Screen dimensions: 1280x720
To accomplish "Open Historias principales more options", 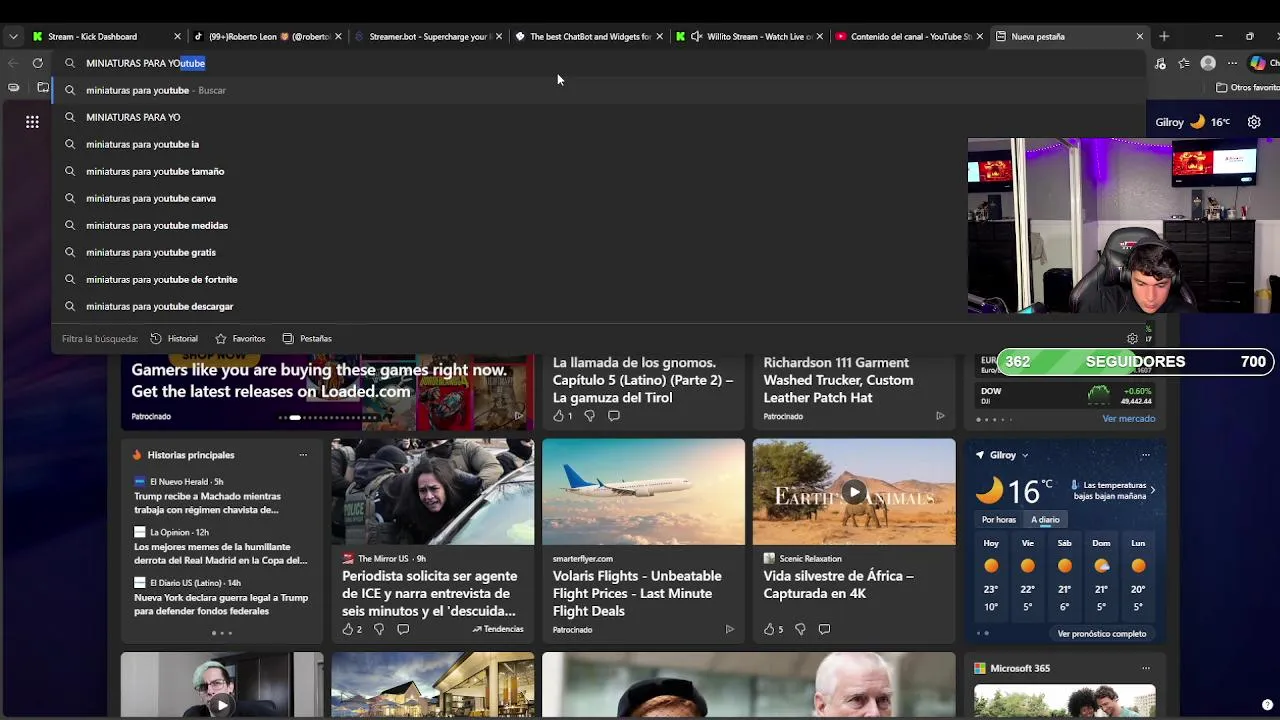I will coord(303,455).
